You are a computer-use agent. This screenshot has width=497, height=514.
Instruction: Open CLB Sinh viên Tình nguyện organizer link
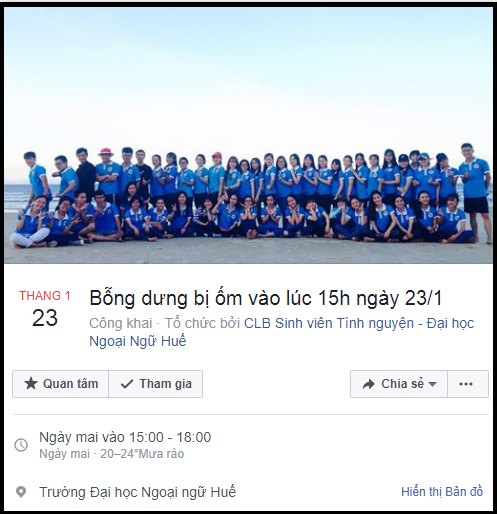(x=329, y=323)
